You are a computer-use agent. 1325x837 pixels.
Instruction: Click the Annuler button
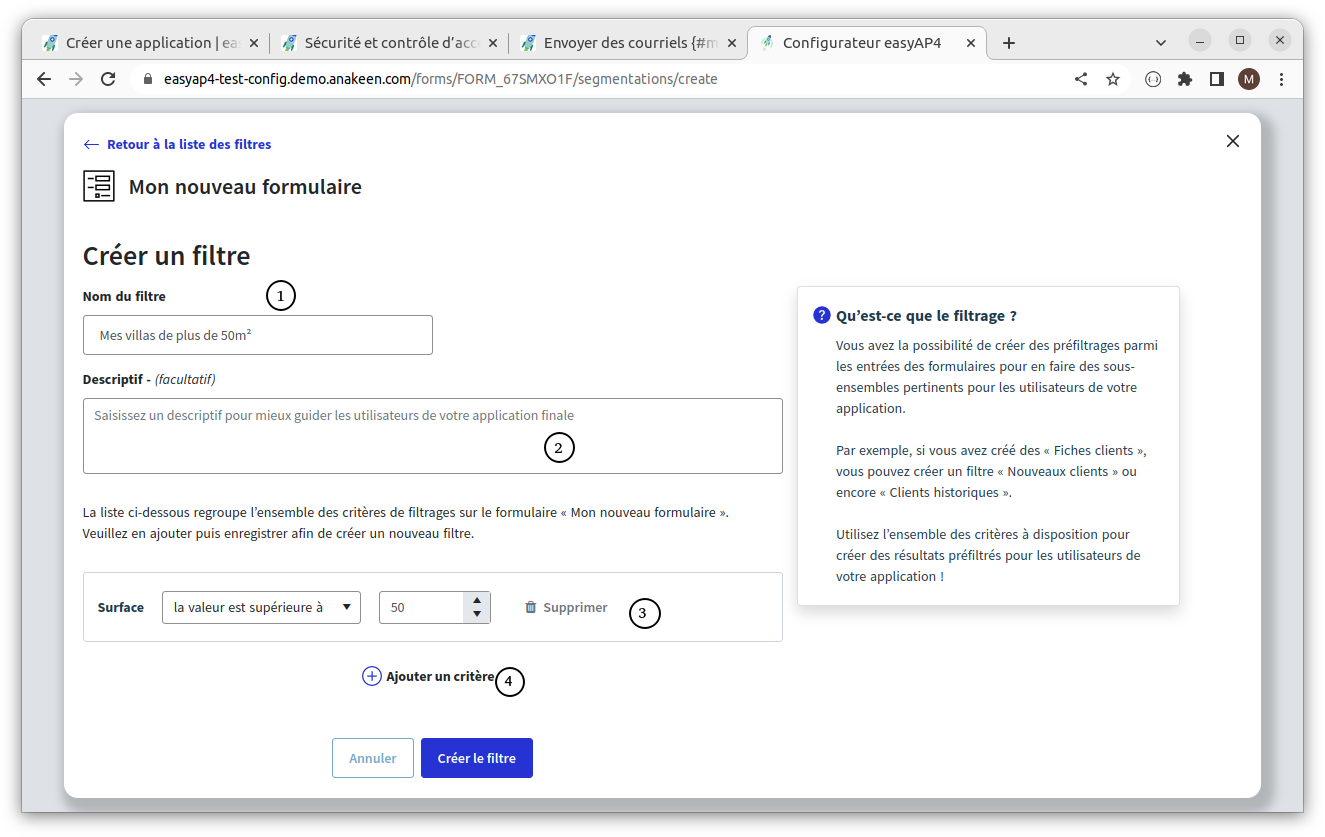(x=373, y=758)
